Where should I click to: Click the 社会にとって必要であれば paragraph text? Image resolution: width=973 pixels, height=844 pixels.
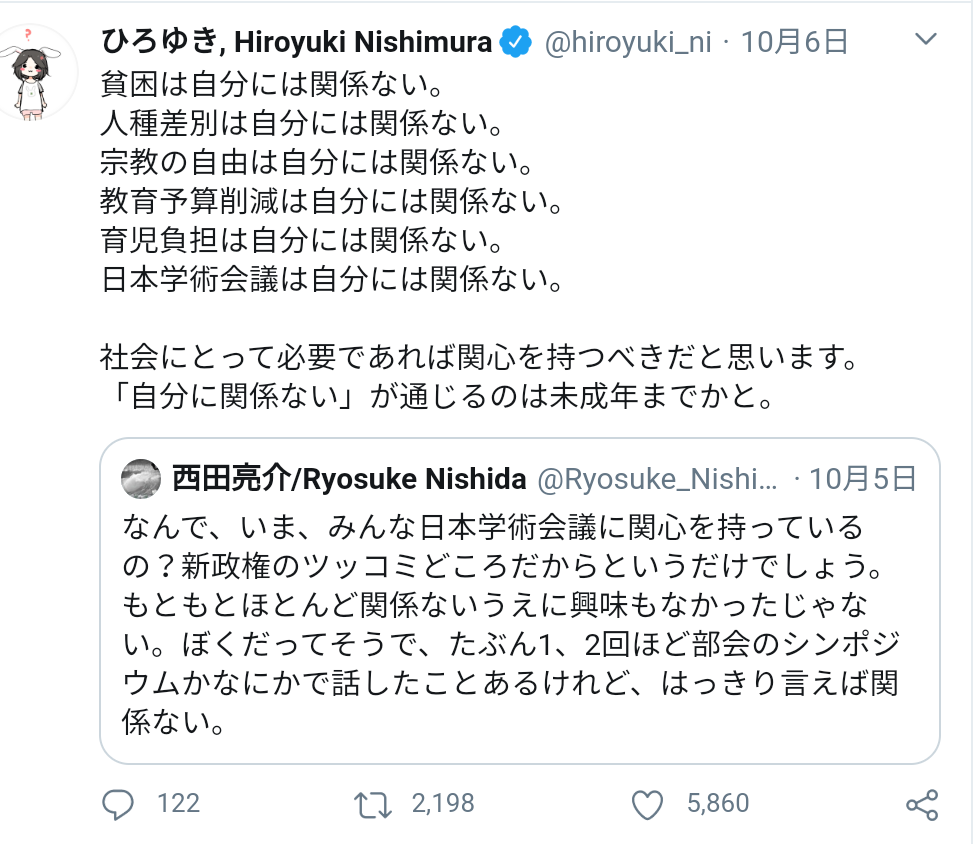(480, 377)
